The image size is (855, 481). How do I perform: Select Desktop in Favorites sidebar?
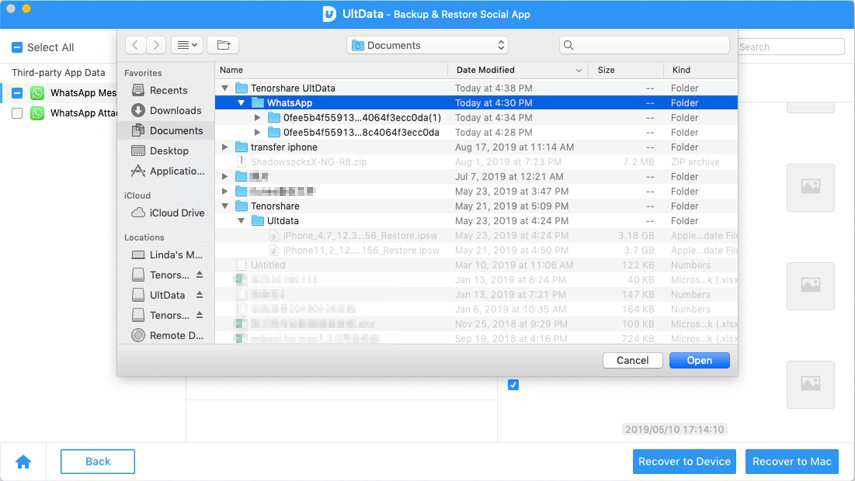point(168,150)
